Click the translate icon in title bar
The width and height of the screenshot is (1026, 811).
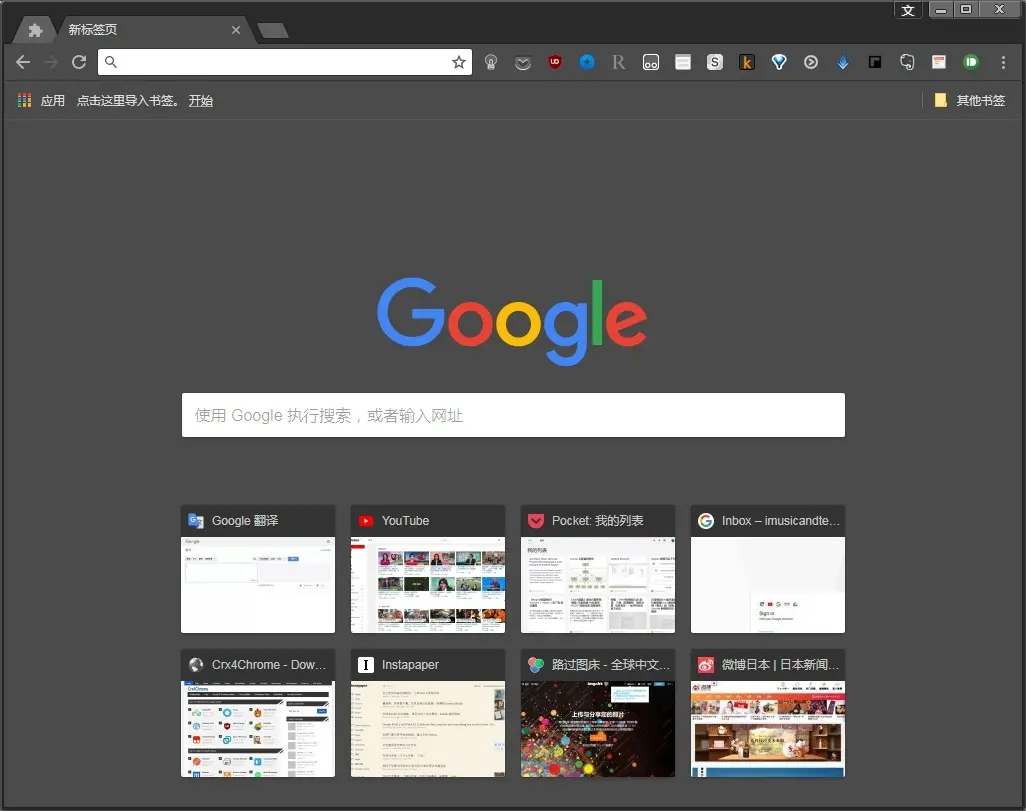[x=908, y=10]
